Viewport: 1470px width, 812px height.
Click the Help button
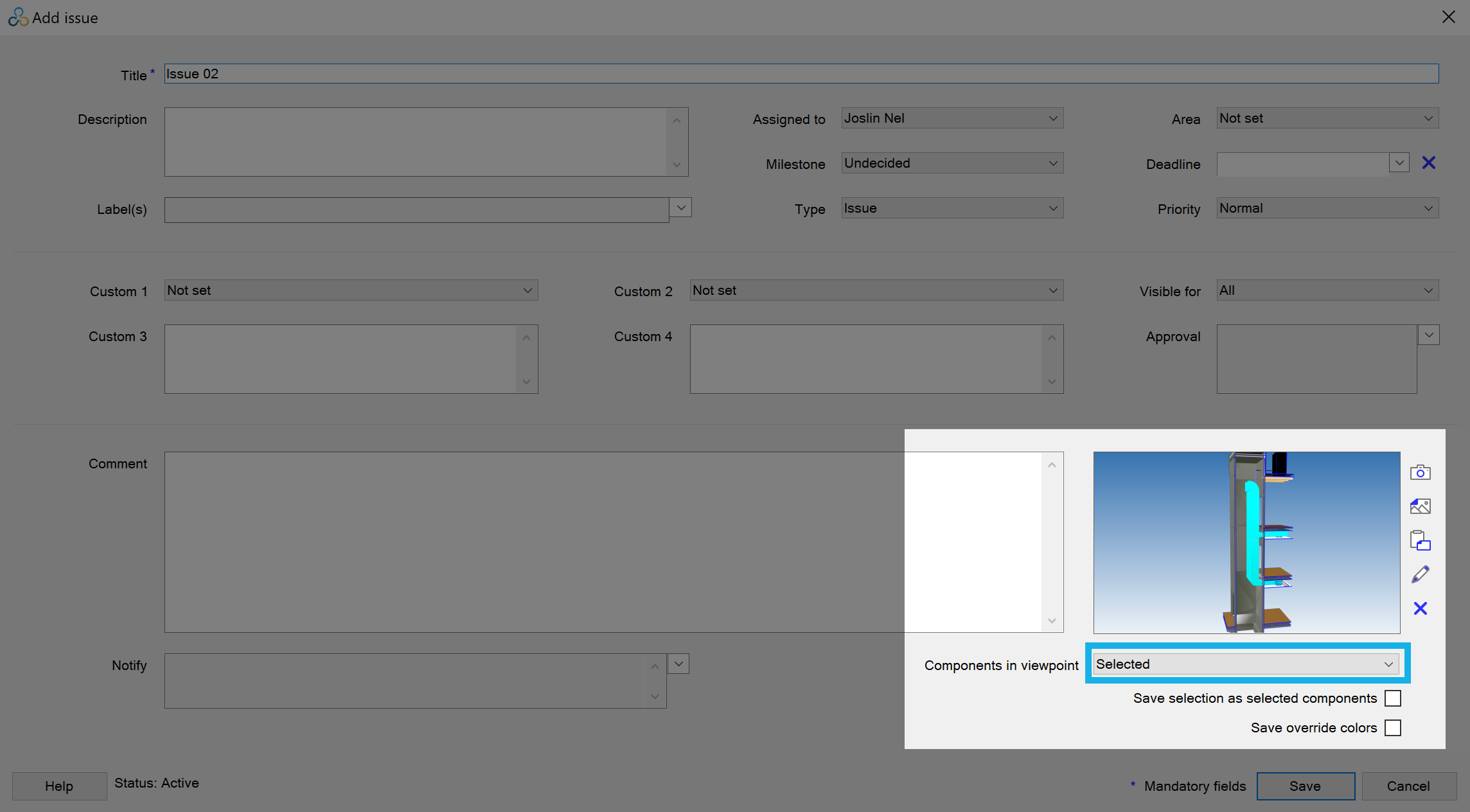click(x=59, y=786)
